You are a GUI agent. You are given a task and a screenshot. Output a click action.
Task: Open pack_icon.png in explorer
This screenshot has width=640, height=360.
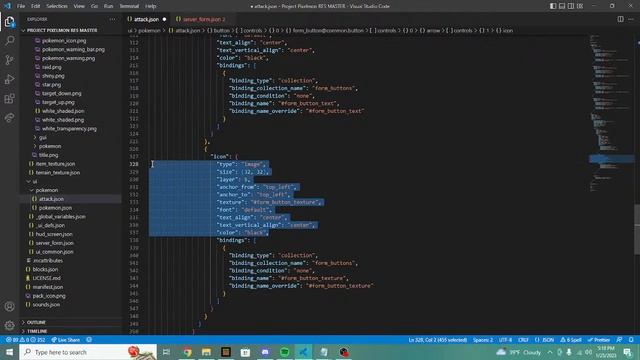coord(49,296)
